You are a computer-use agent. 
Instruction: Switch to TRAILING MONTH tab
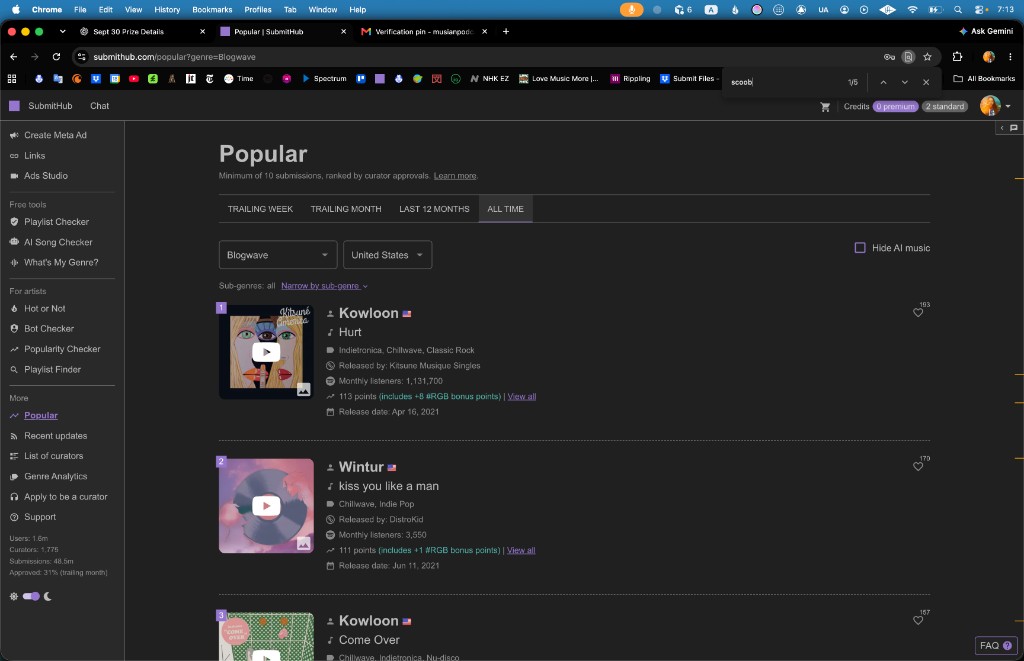[x=345, y=209]
